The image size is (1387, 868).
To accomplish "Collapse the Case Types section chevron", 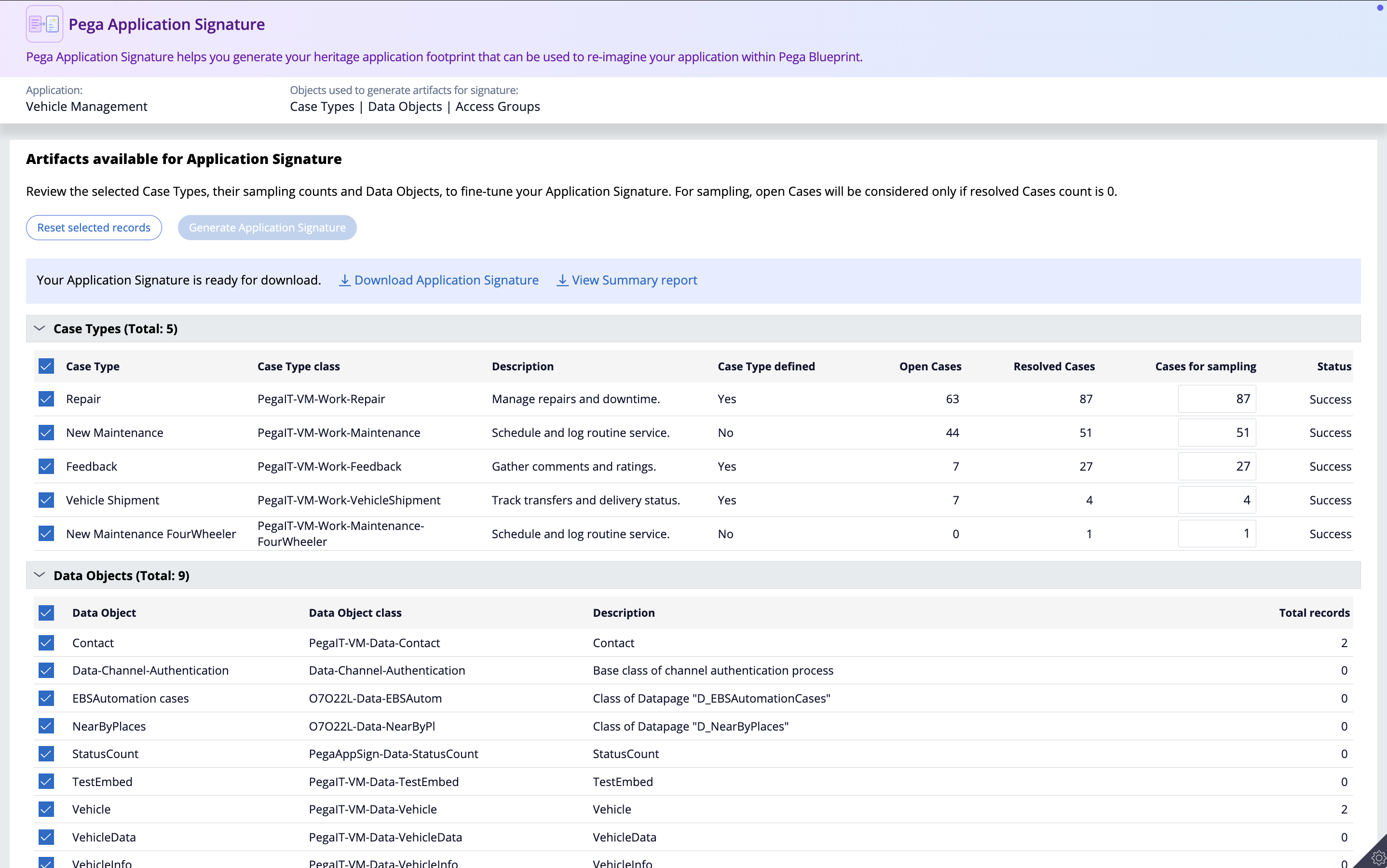I will coord(39,328).
